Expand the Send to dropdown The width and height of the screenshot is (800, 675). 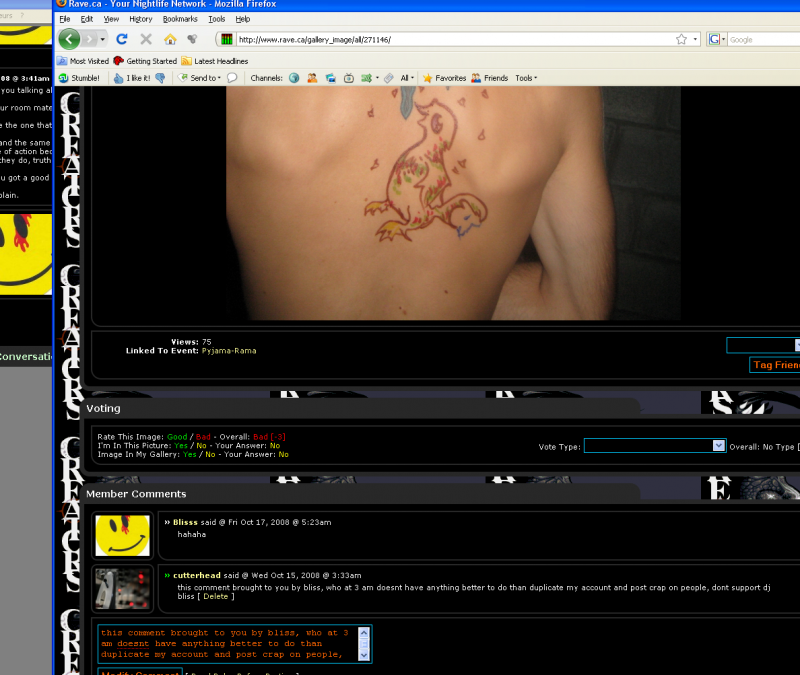199,78
